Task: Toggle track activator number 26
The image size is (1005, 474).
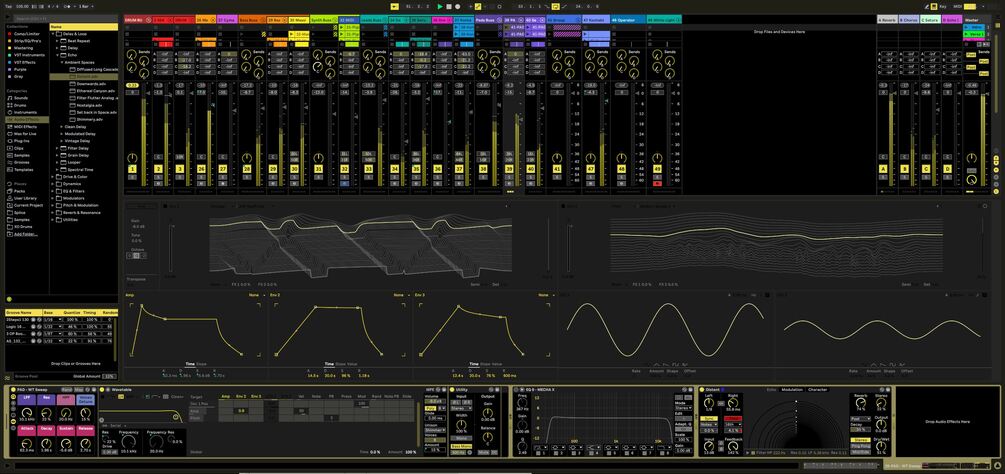Action: pos(201,169)
